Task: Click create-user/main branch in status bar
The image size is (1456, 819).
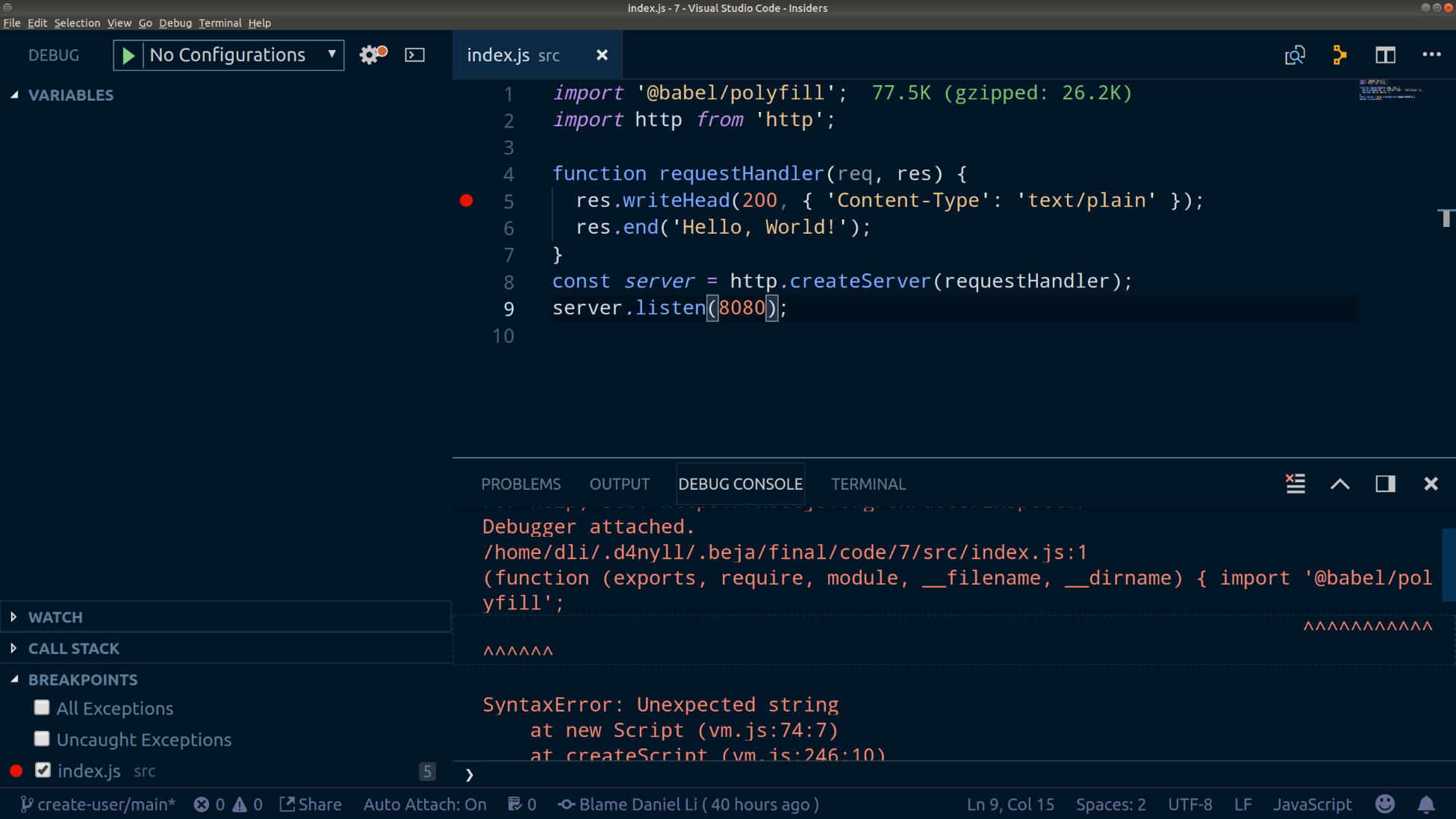Action: (98, 804)
